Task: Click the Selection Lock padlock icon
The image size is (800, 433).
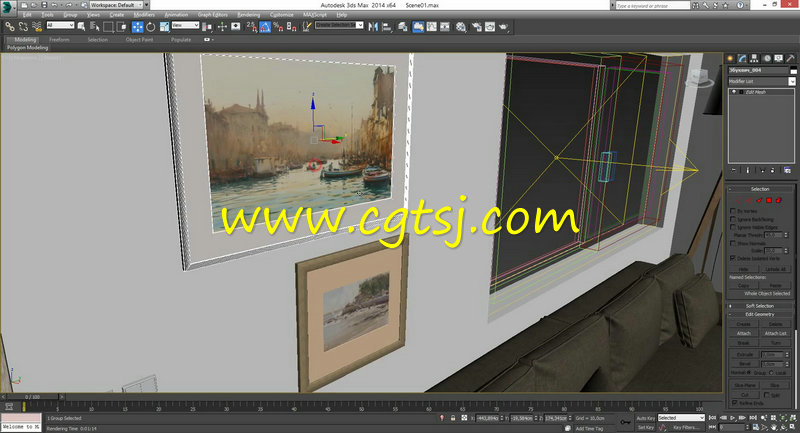Action: (453, 418)
